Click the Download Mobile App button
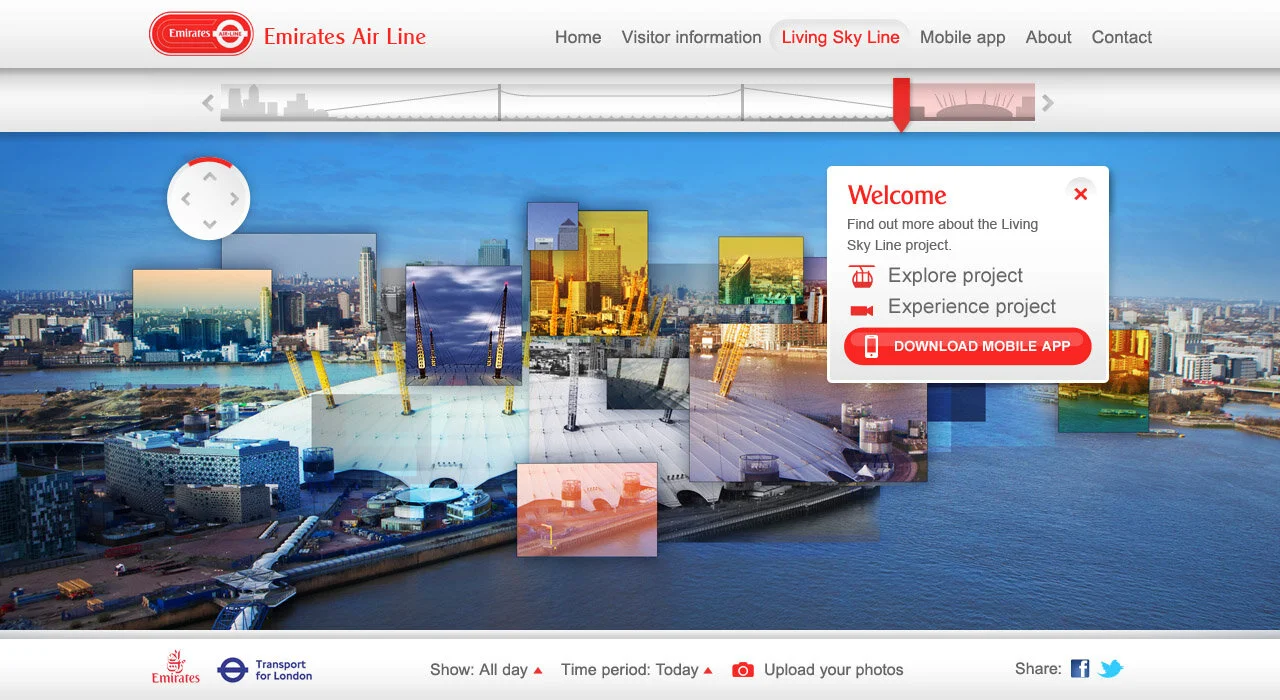The width and height of the screenshot is (1280, 700). pos(967,346)
